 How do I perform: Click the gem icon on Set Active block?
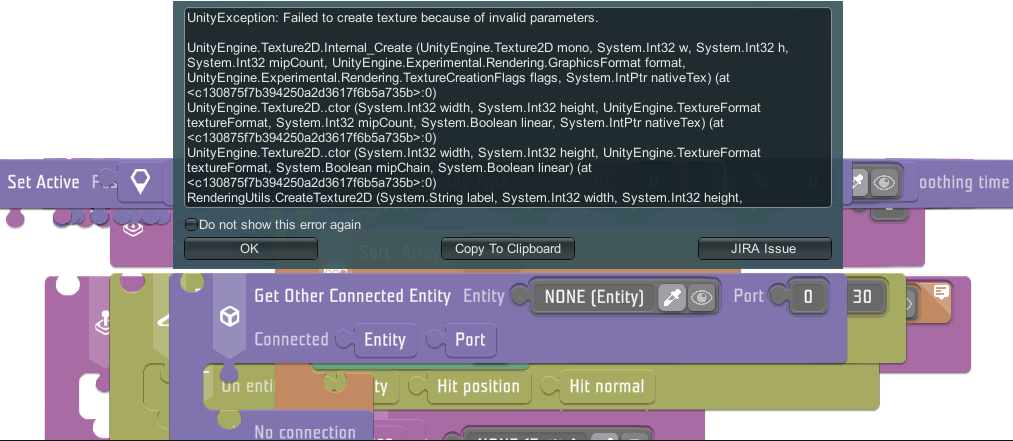[142, 182]
